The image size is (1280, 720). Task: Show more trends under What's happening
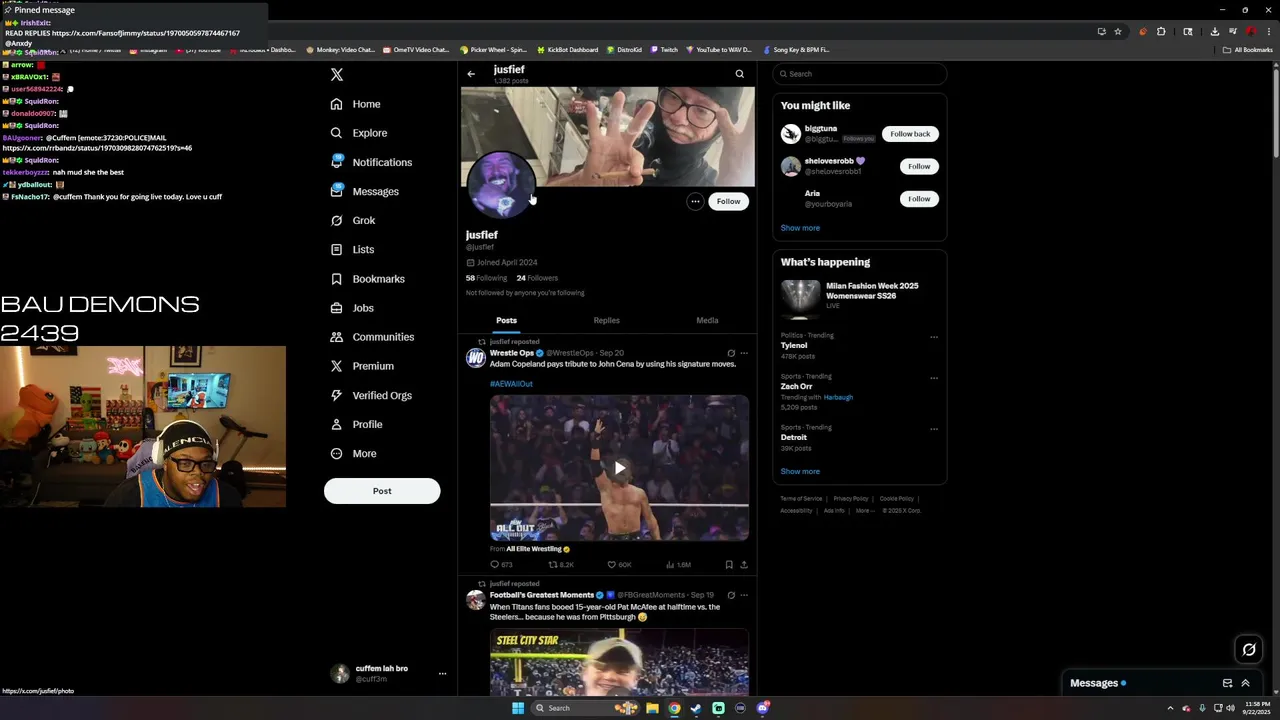point(800,472)
